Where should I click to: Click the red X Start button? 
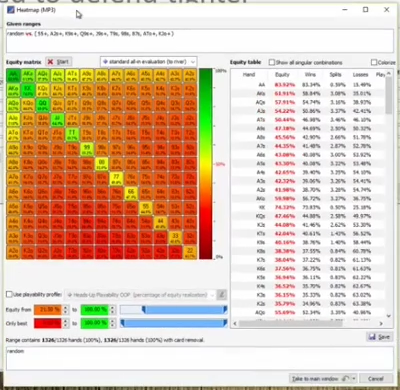[x=58, y=62]
